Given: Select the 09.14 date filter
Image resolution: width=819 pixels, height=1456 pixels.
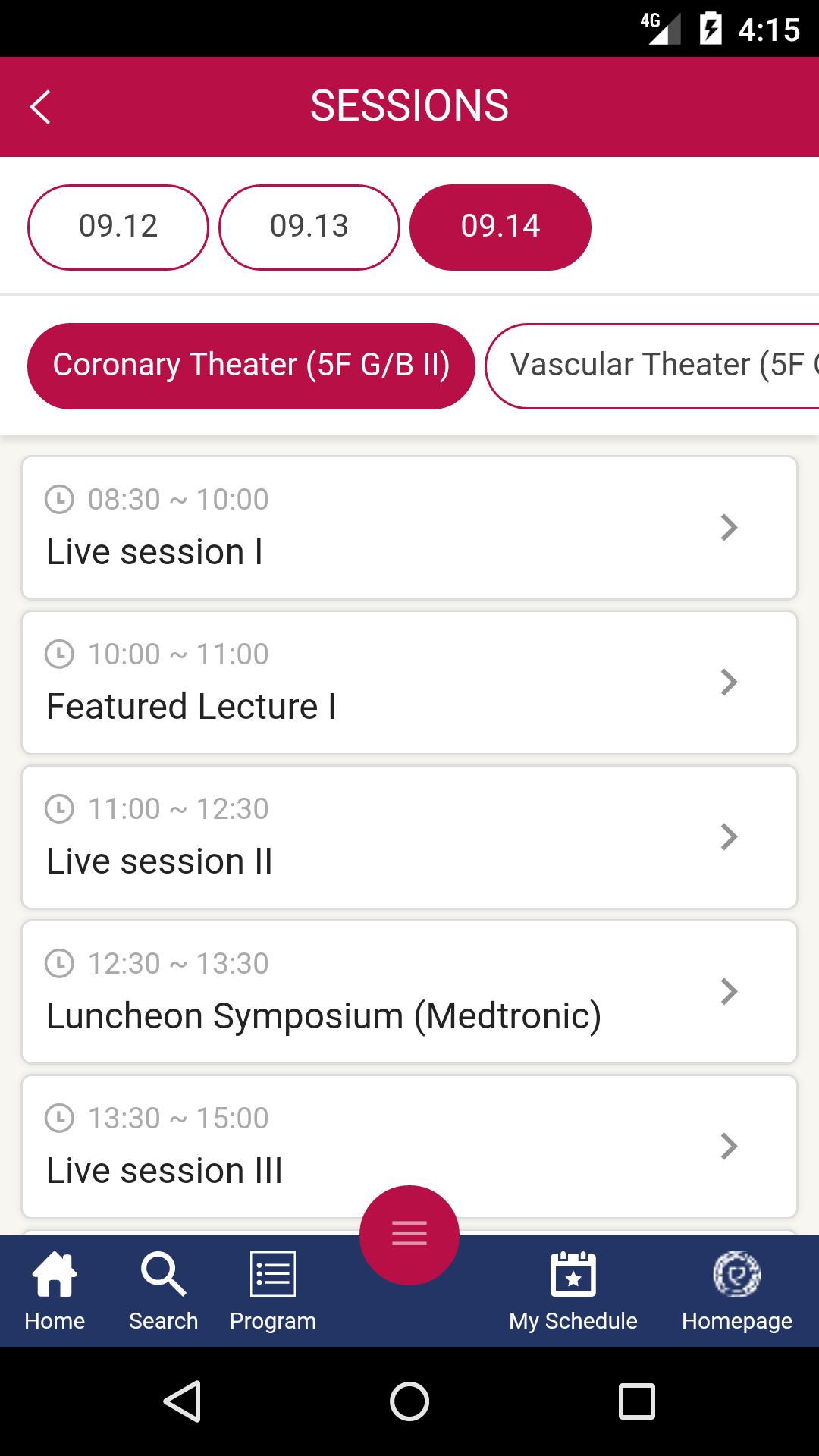Looking at the screenshot, I should [500, 227].
